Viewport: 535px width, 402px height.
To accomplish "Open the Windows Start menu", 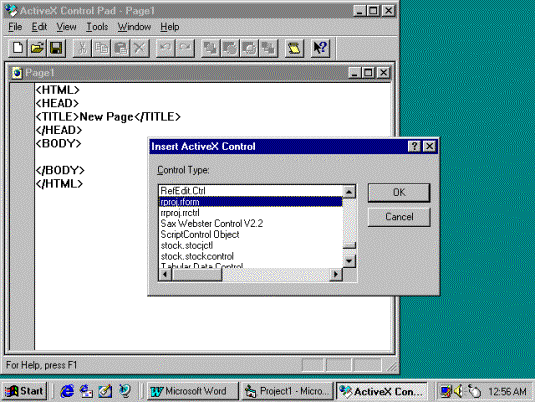I will pyautogui.click(x=24, y=391).
